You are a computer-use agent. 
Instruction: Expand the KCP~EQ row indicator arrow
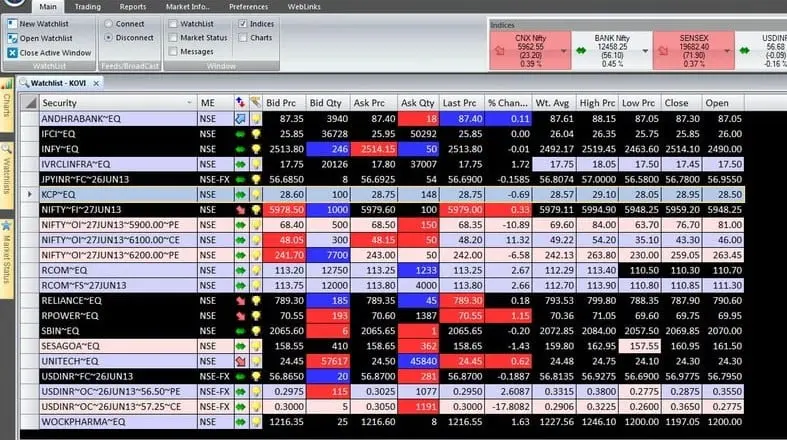point(29,194)
